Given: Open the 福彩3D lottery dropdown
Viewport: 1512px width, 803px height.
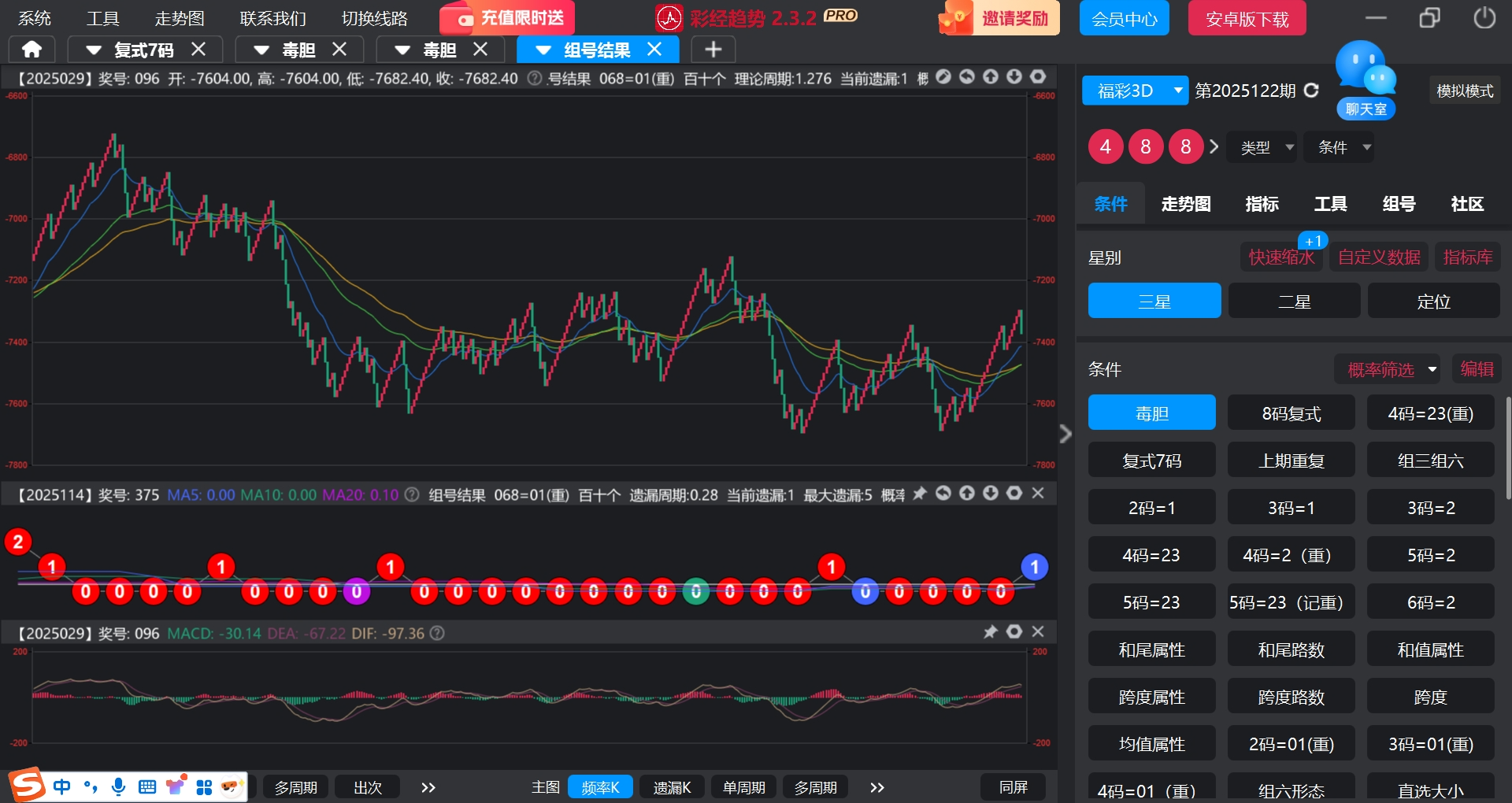Looking at the screenshot, I should [x=1135, y=91].
